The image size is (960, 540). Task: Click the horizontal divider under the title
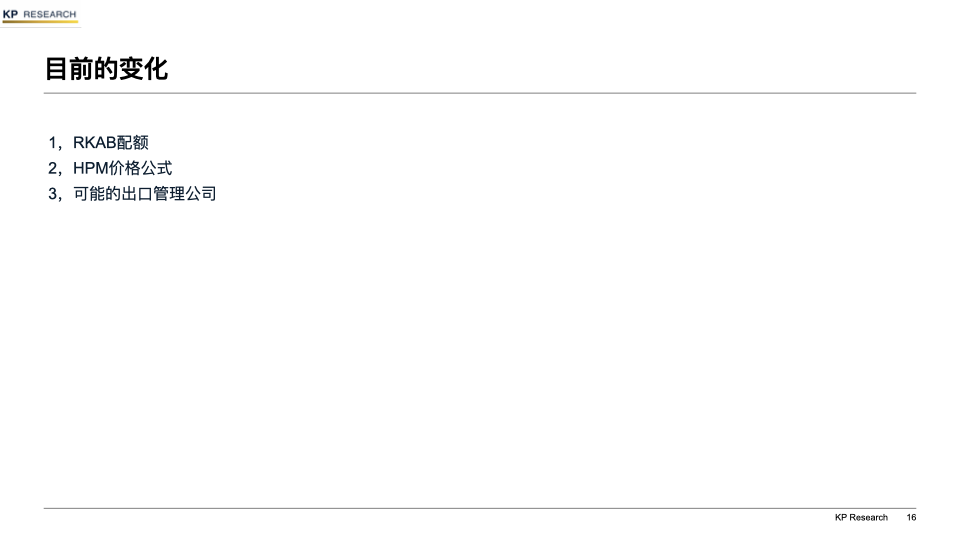pos(480,93)
